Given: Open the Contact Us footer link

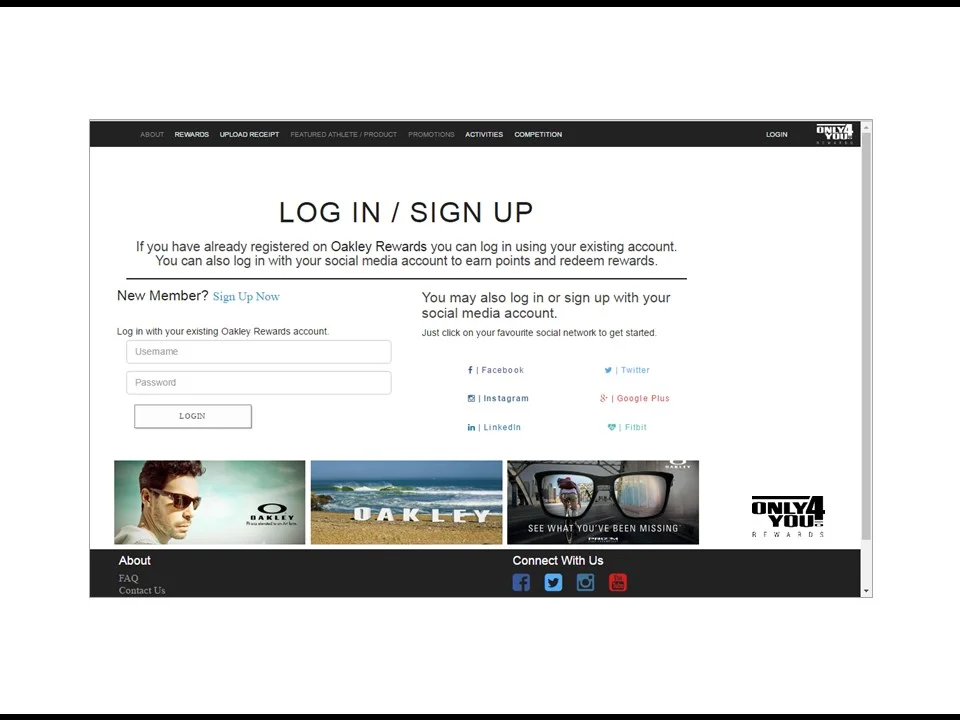Looking at the screenshot, I should 142,590.
